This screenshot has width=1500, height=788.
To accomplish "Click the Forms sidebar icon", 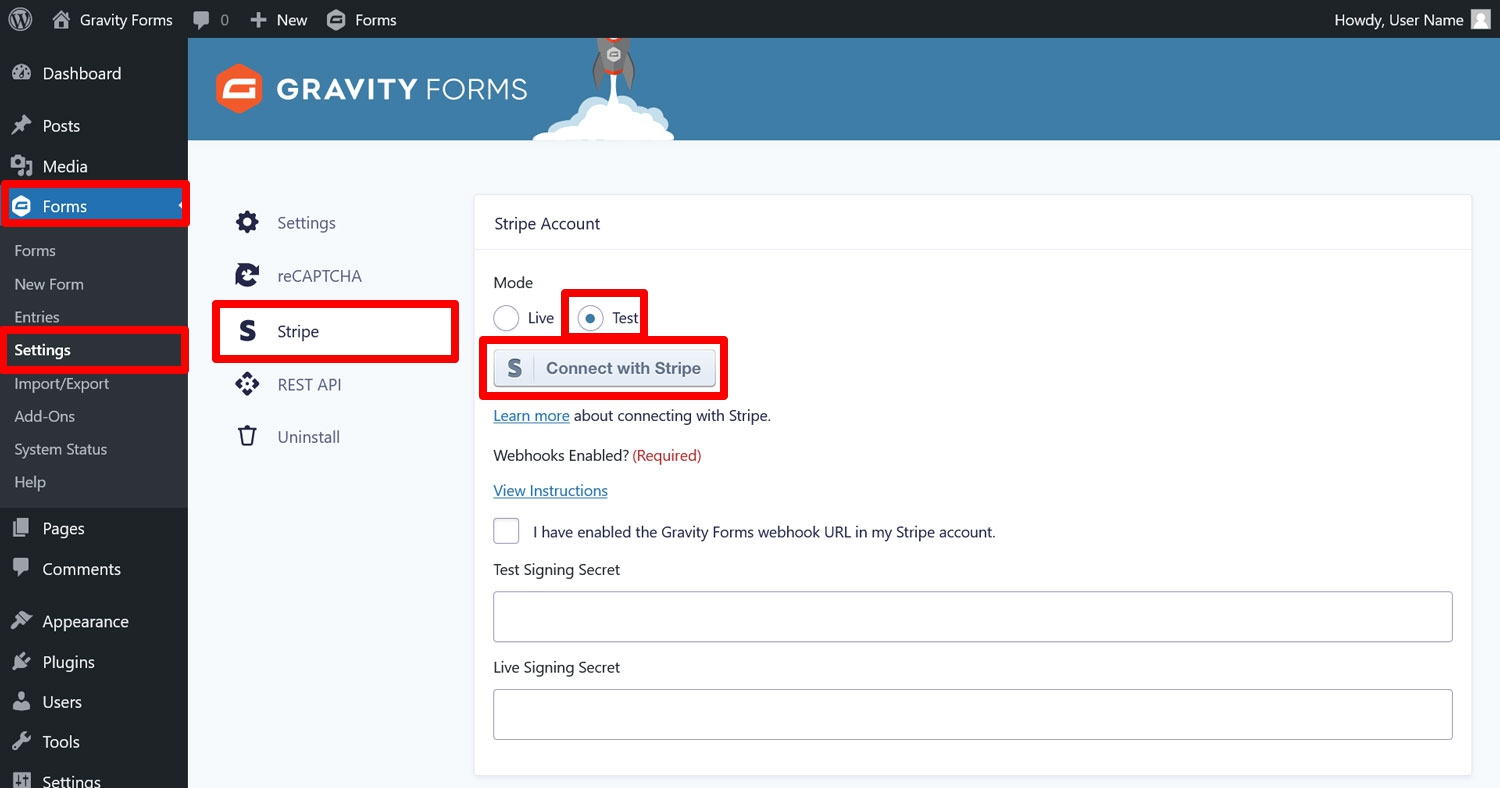I will pos(21,206).
